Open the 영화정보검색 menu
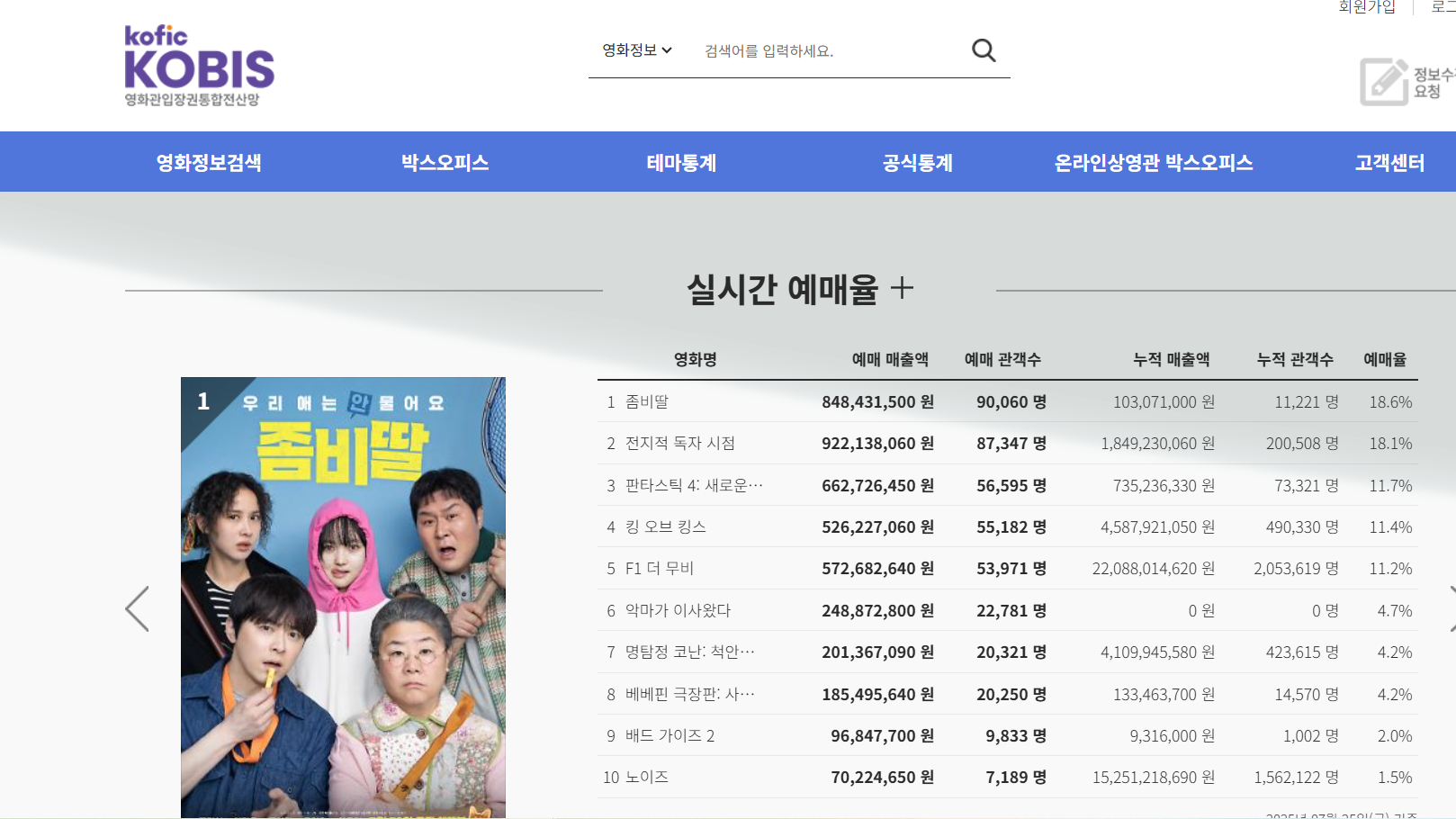The width and height of the screenshot is (1456, 819). point(209,163)
